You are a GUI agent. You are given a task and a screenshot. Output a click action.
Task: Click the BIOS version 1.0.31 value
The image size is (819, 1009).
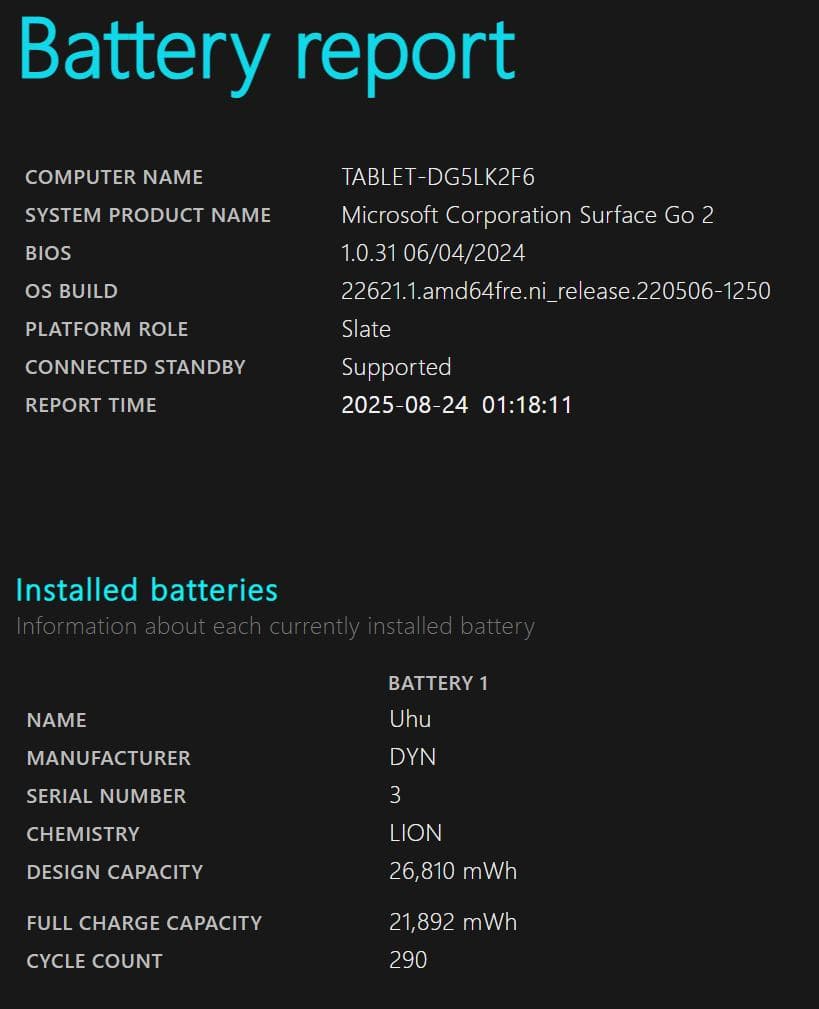pos(433,253)
